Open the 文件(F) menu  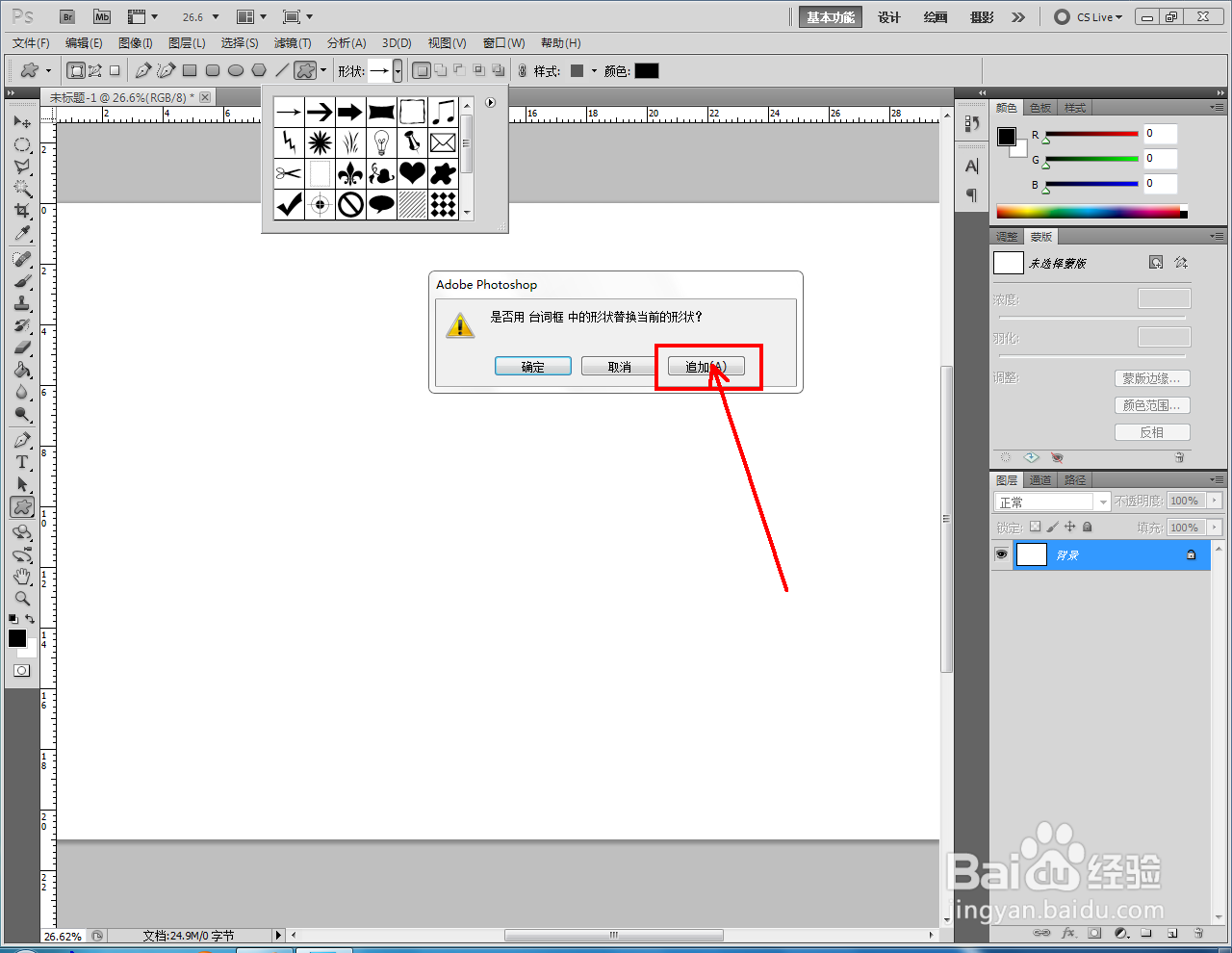click(31, 42)
